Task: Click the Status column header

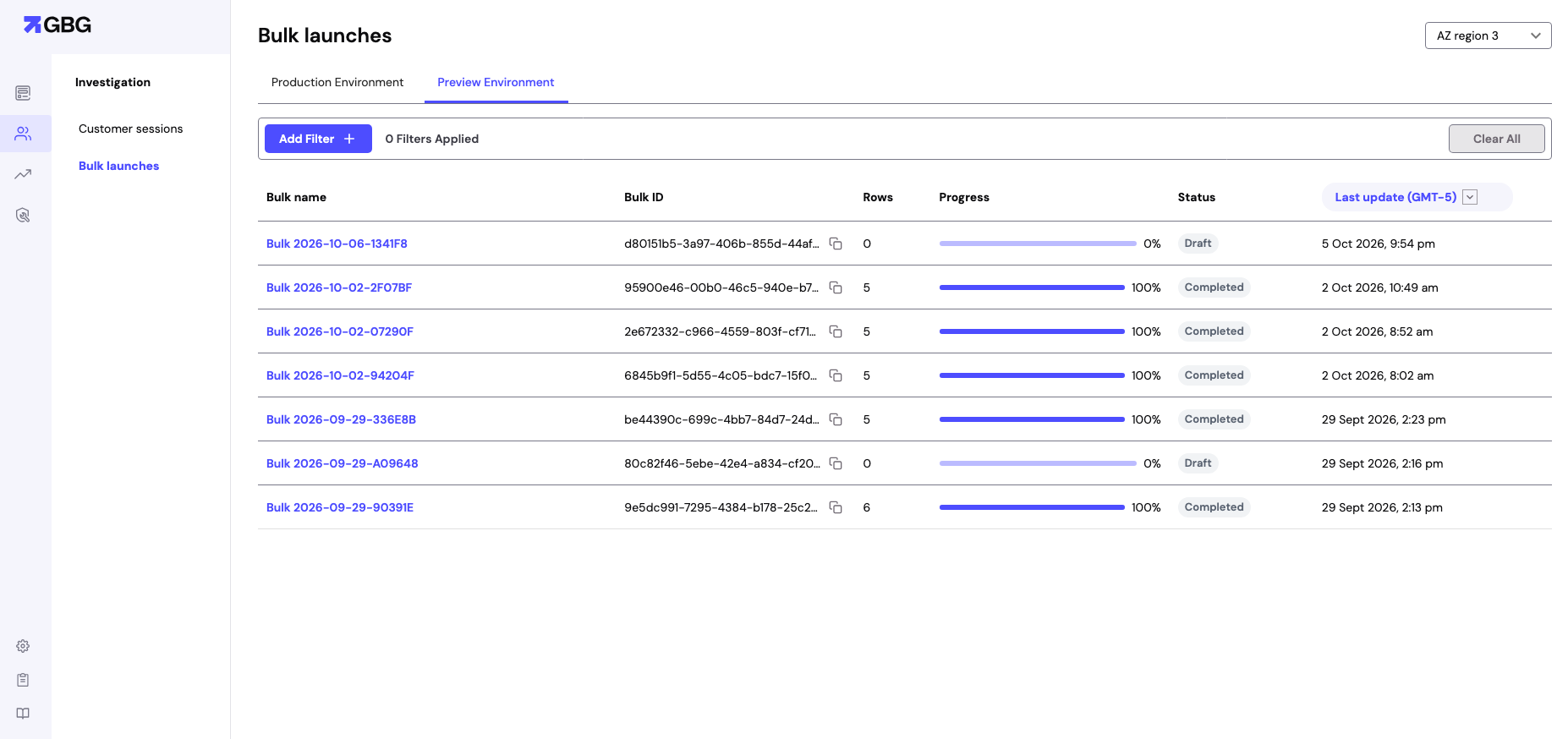Action: [x=1196, y=197]
